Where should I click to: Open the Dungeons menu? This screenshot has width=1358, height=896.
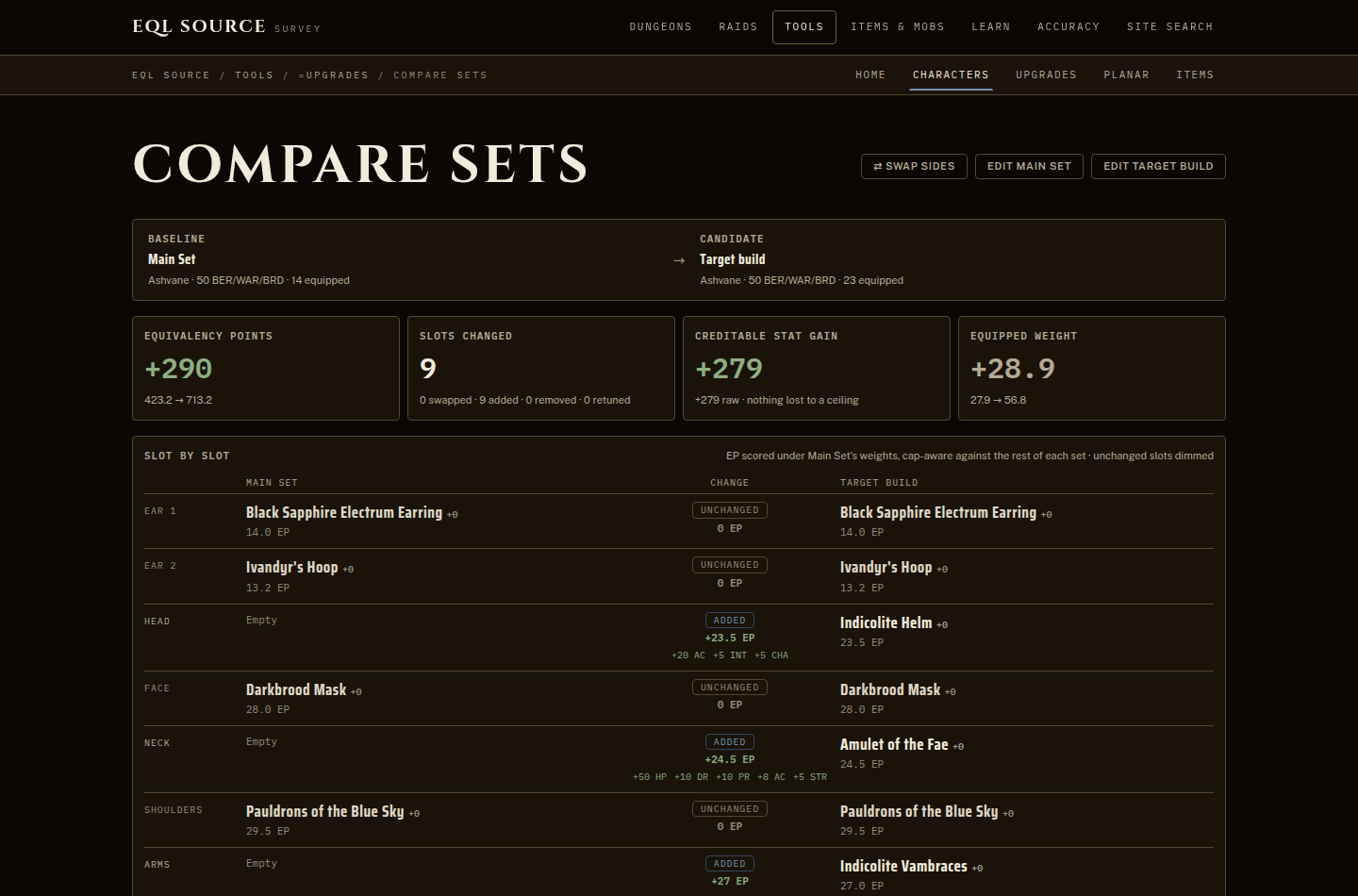coord(660,27)
